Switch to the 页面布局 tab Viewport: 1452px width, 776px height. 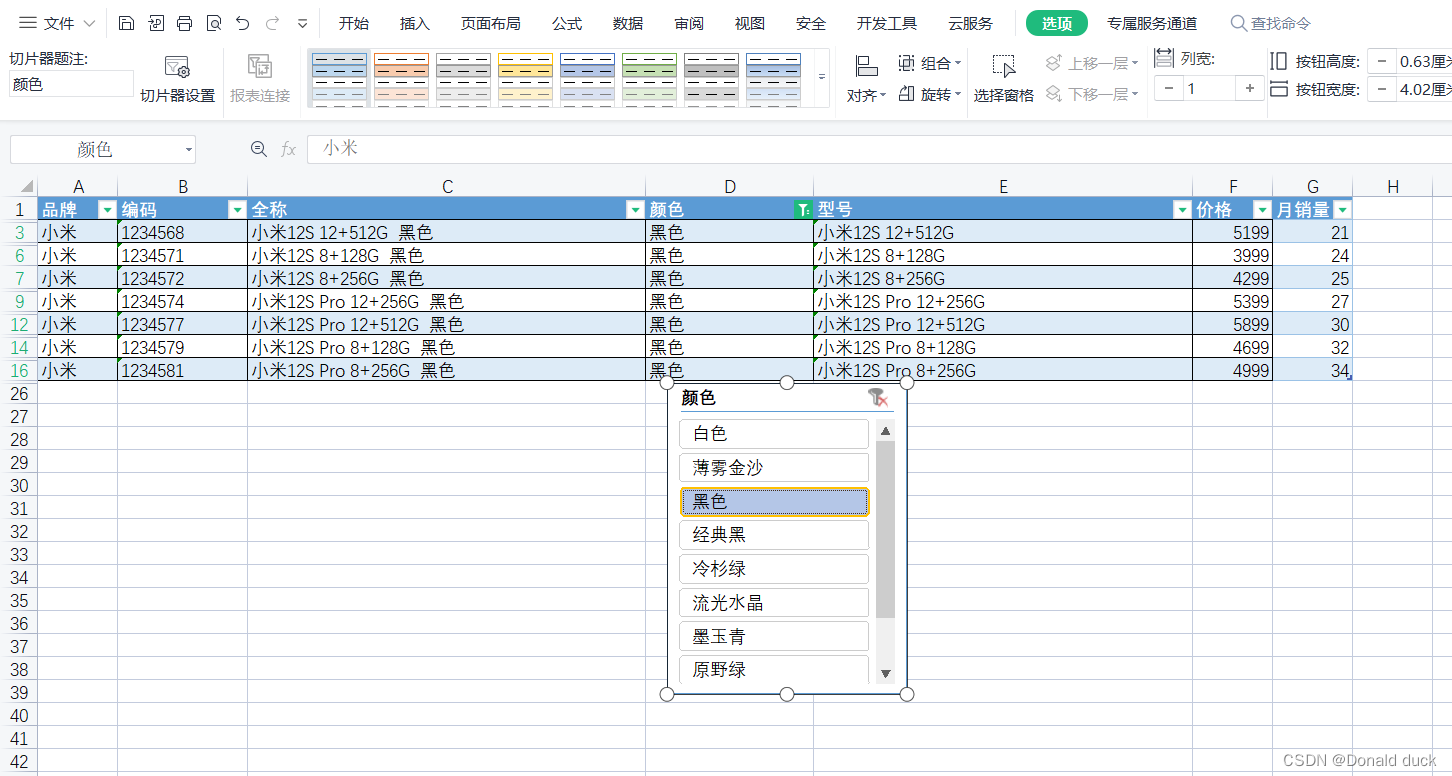click(490, 23)
